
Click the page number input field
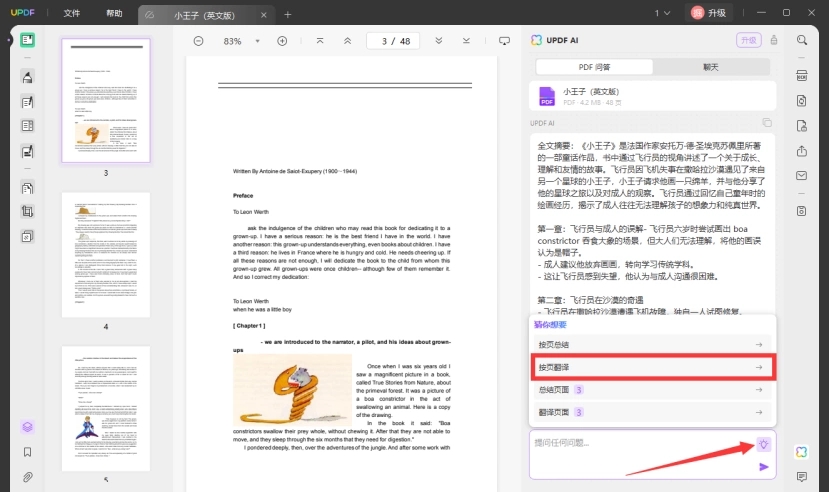click(x=393, y=41)
